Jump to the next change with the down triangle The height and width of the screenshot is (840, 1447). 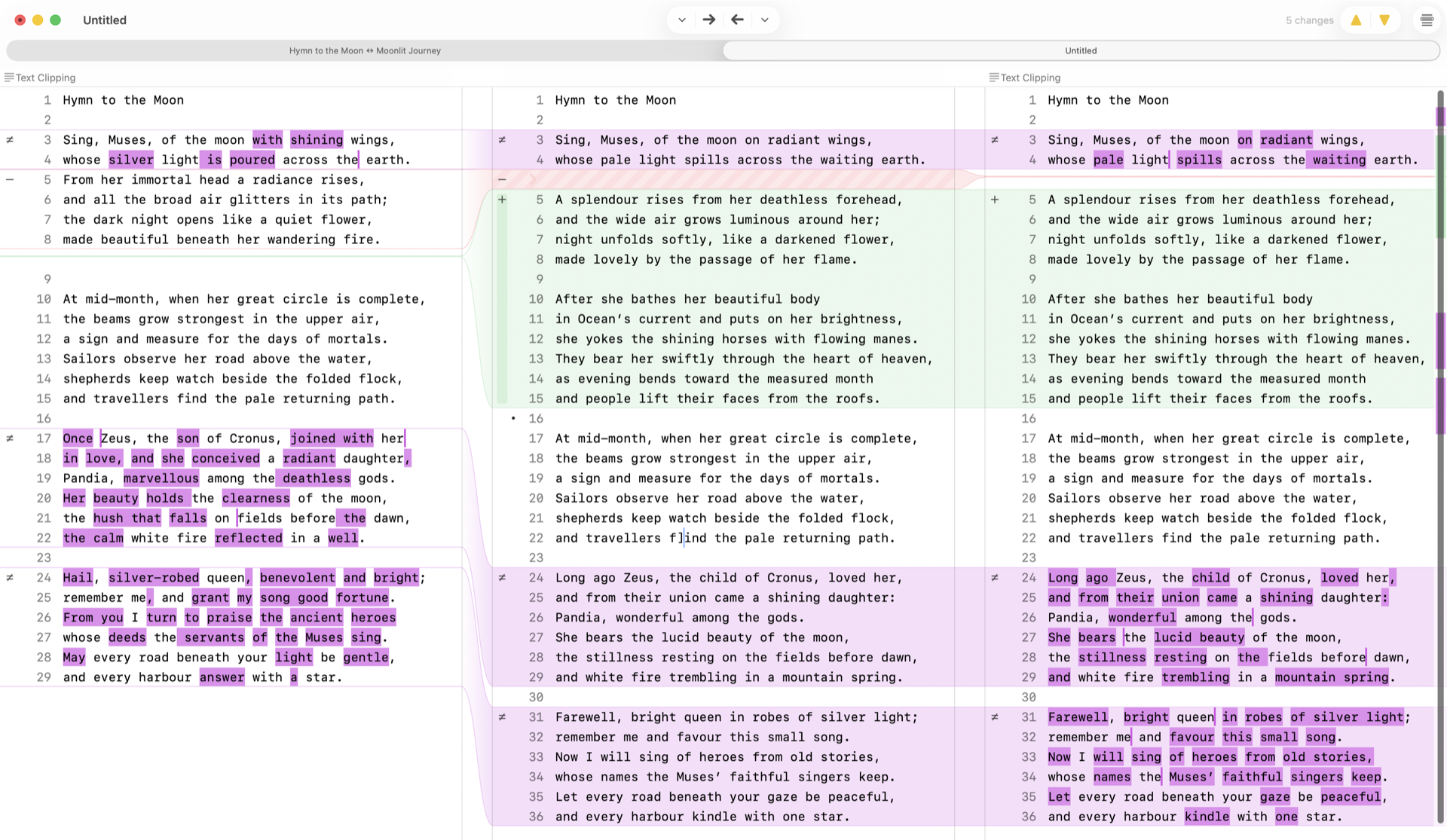point(1384,20)
